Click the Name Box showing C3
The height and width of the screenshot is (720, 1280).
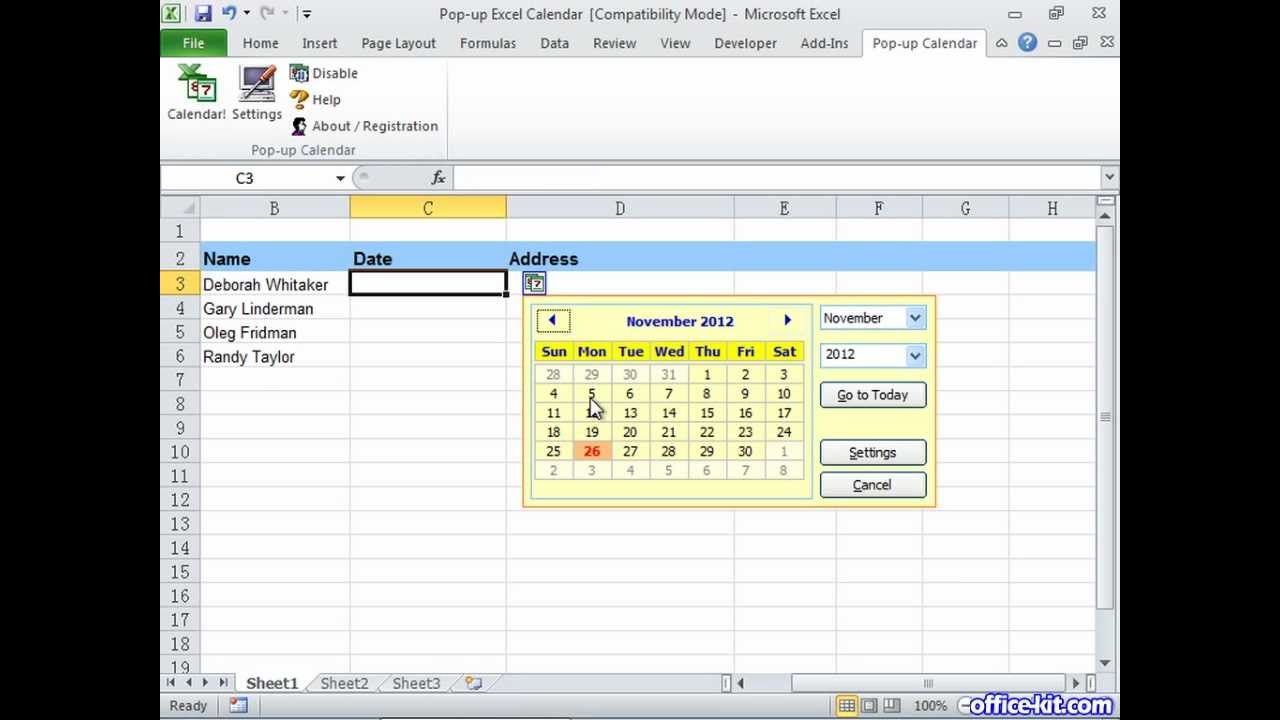(245, 178)
